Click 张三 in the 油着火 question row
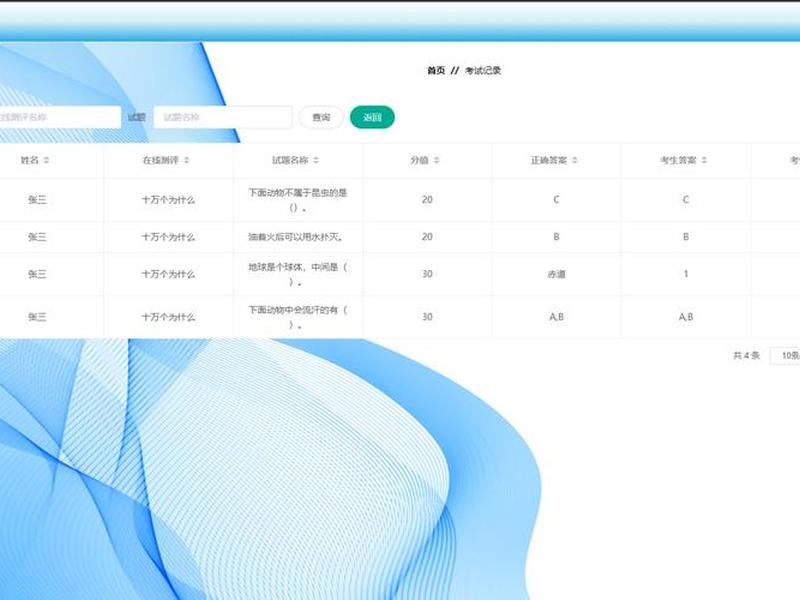Screen dimensions: 800x600 coord(37,237)
